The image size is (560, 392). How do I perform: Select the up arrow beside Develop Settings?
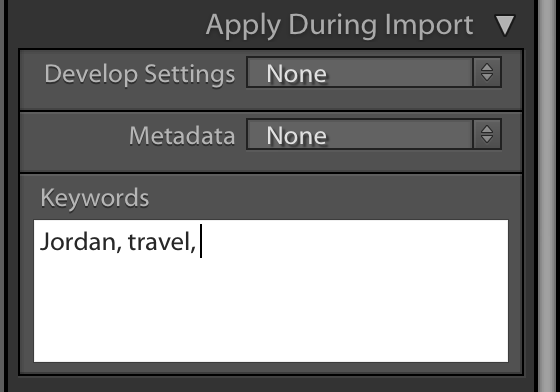click(487, 67)
